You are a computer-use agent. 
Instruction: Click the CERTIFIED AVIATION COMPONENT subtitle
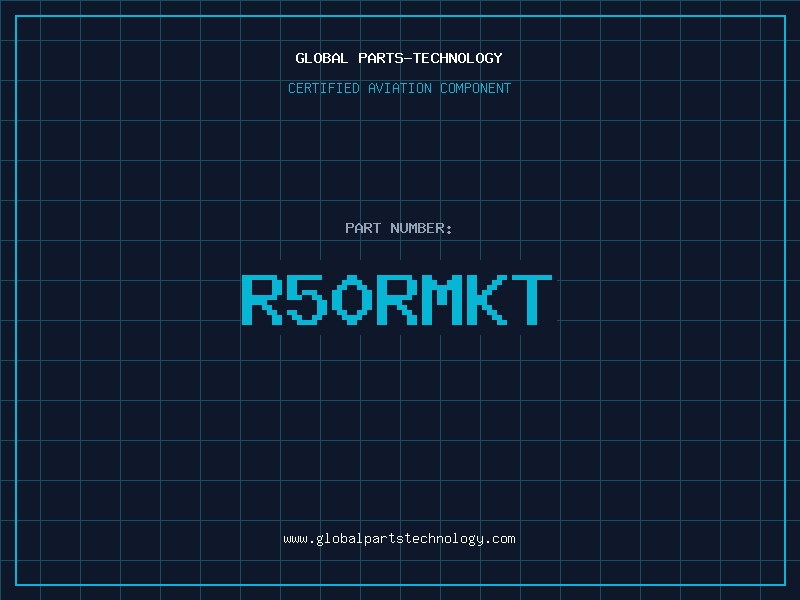point(399,88)
